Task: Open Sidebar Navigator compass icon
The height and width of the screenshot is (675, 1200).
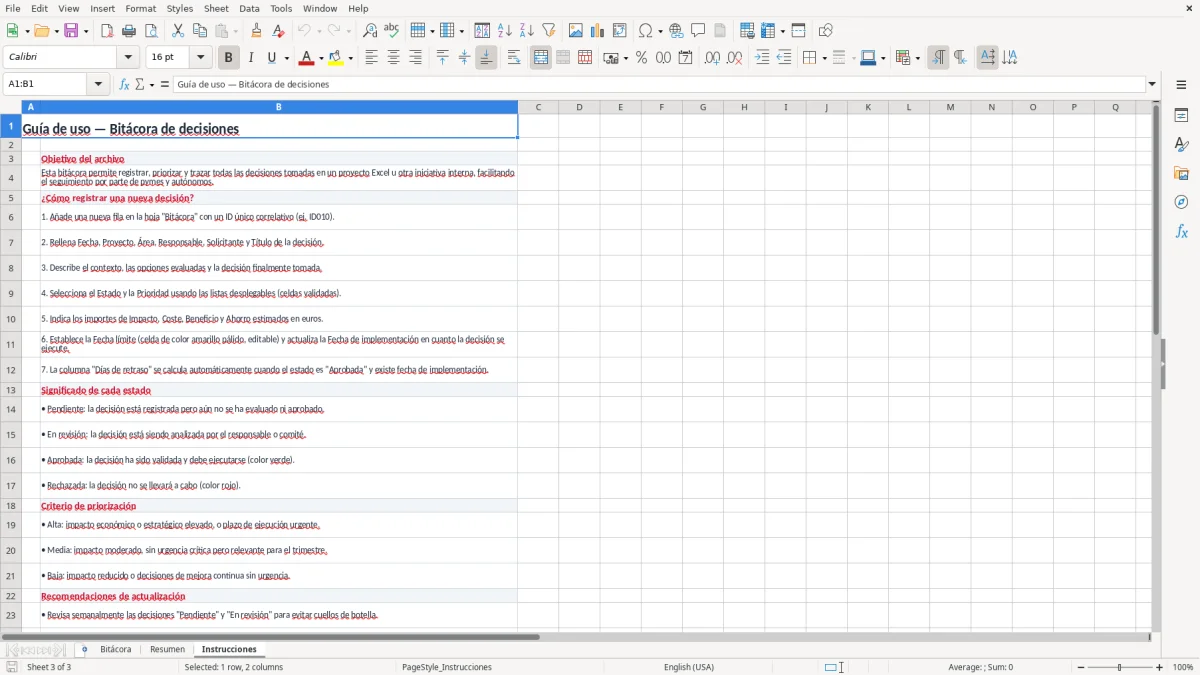Action: click(x=1181, y=202)
